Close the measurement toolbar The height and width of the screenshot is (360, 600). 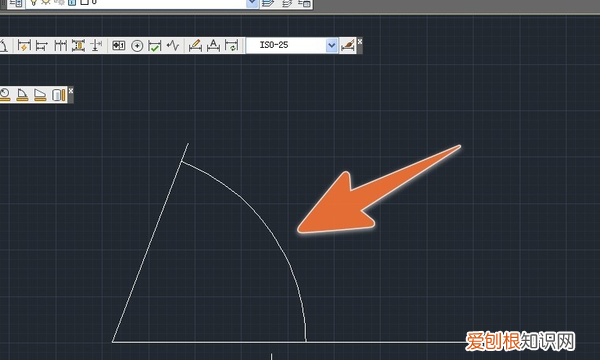(x=70, y=90)
